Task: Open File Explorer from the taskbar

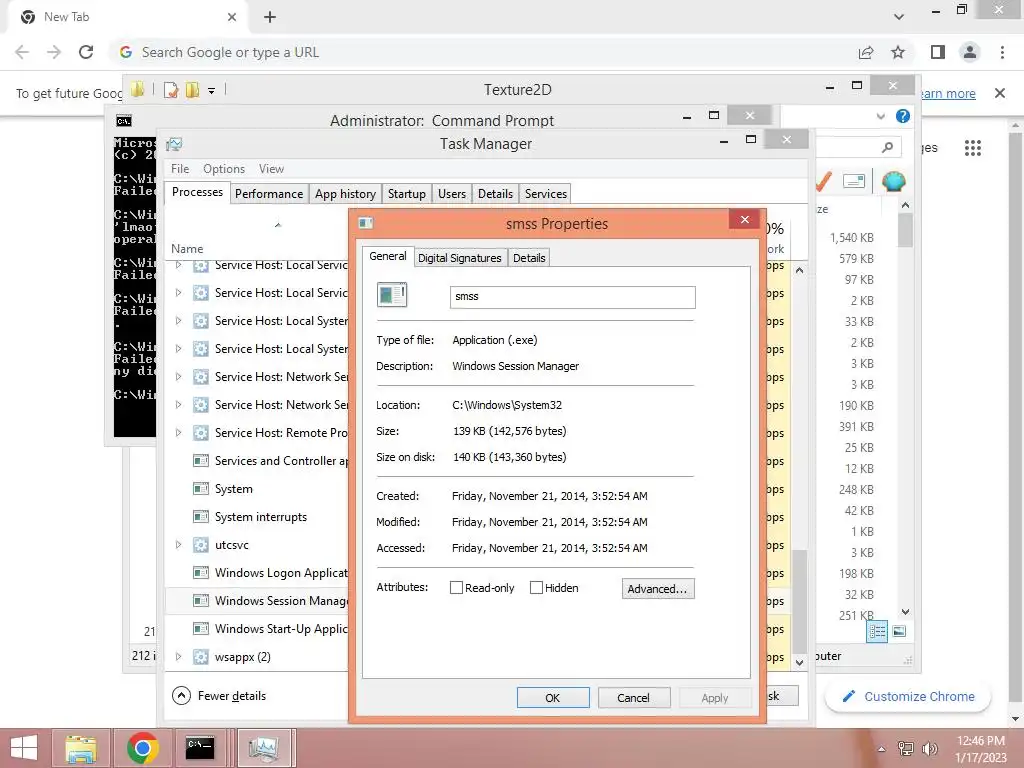Action: tap(80, 748)
